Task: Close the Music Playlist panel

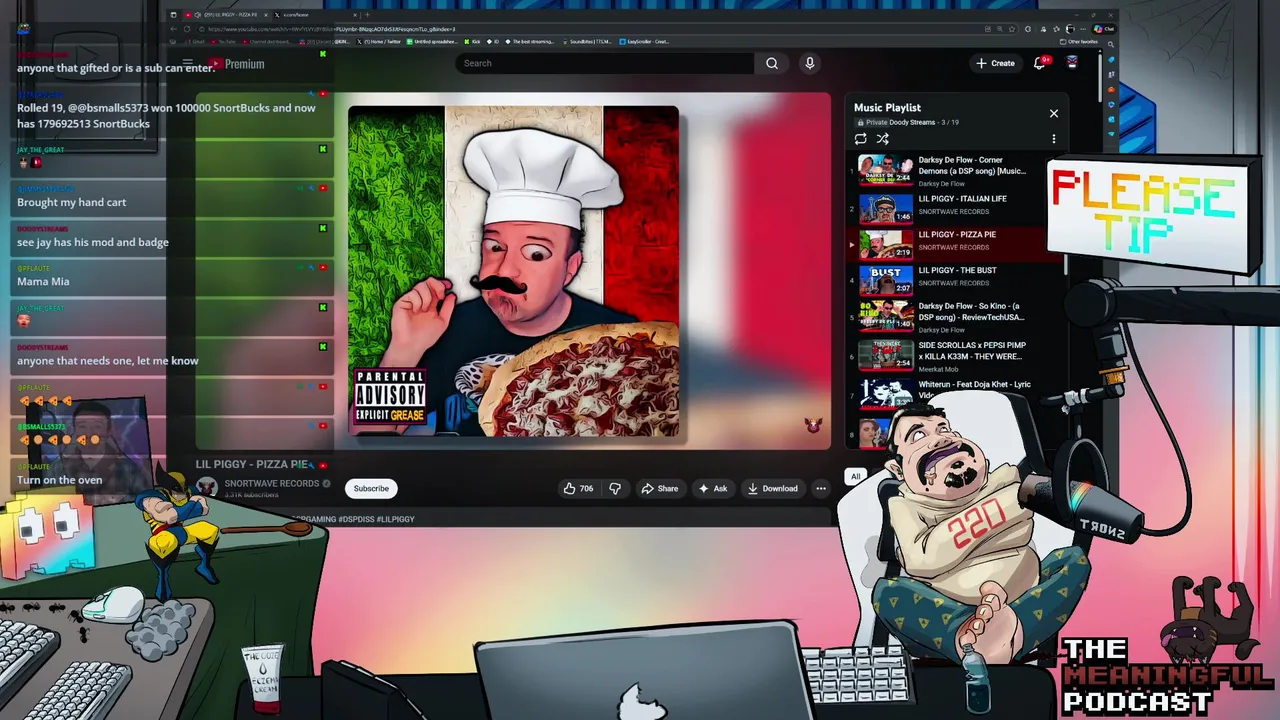Action: click(1053, 113)
